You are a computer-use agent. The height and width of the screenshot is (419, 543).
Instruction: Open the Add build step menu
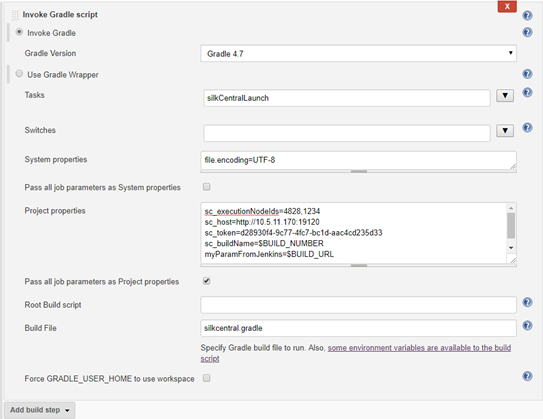coord(39,410)
